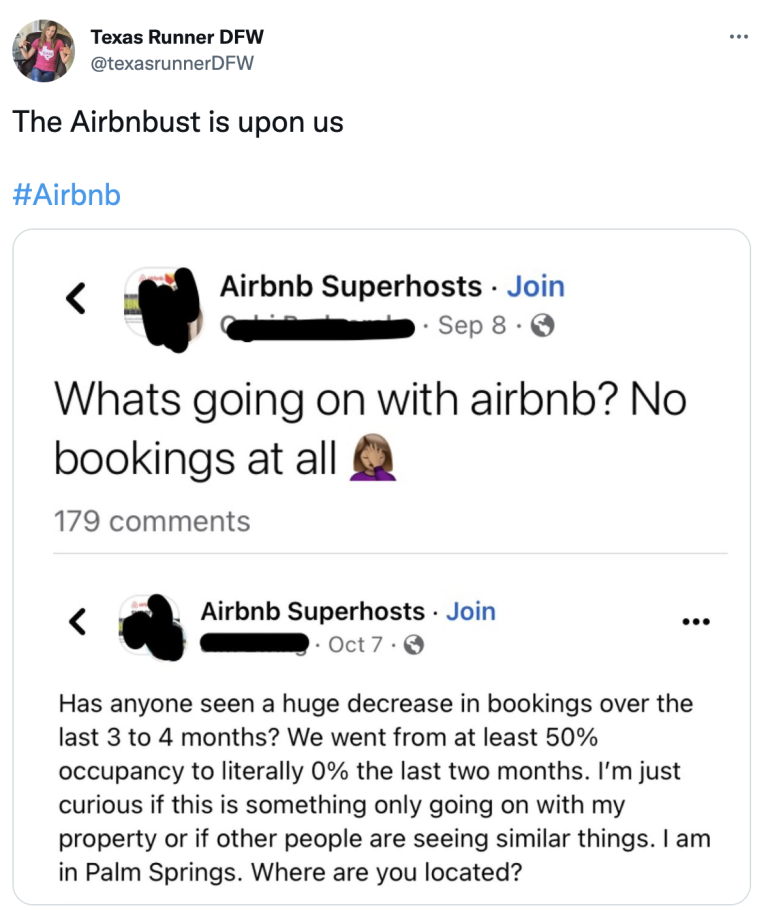This screenshot has width=770, height=910.
Task: Go back using the first post's chevron
Action: [74, 297]
